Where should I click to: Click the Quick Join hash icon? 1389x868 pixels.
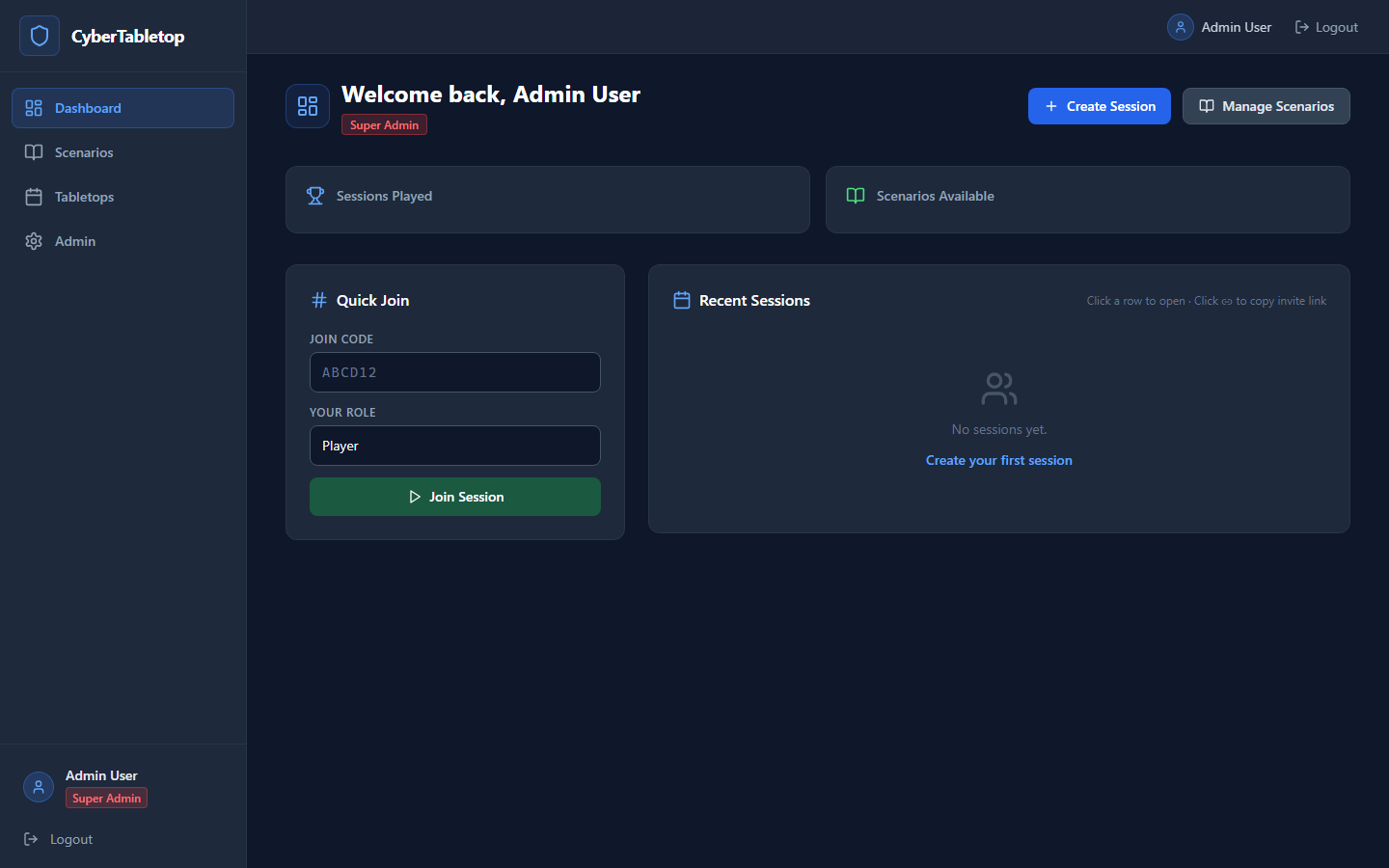(319, 300)
